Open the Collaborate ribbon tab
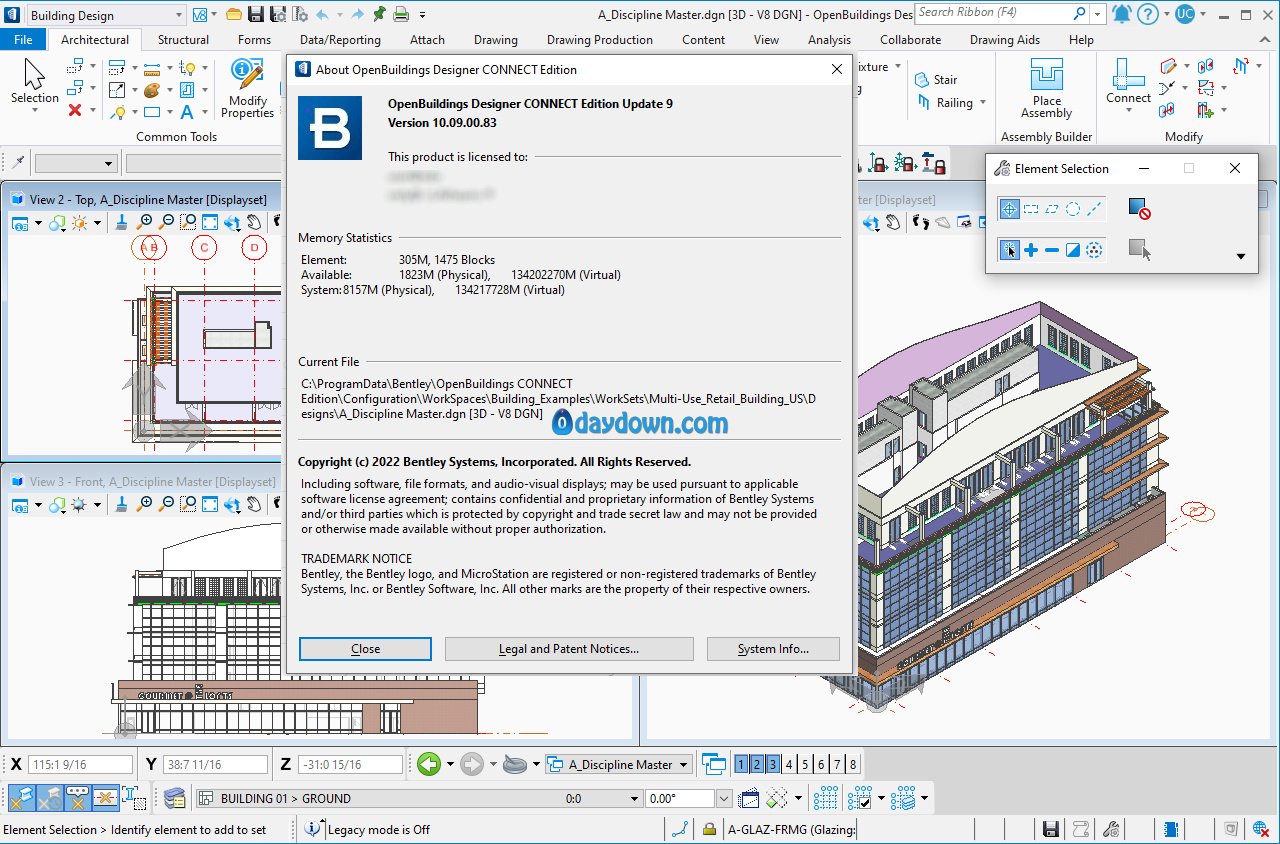Screen dimensions: 1280x844 point(910,40)
